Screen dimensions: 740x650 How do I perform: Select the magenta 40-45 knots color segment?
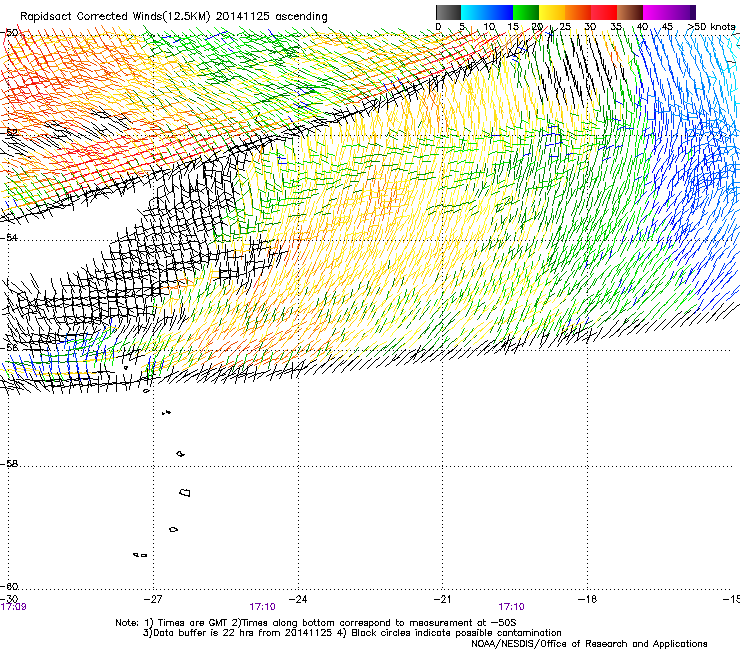(656, 12)
